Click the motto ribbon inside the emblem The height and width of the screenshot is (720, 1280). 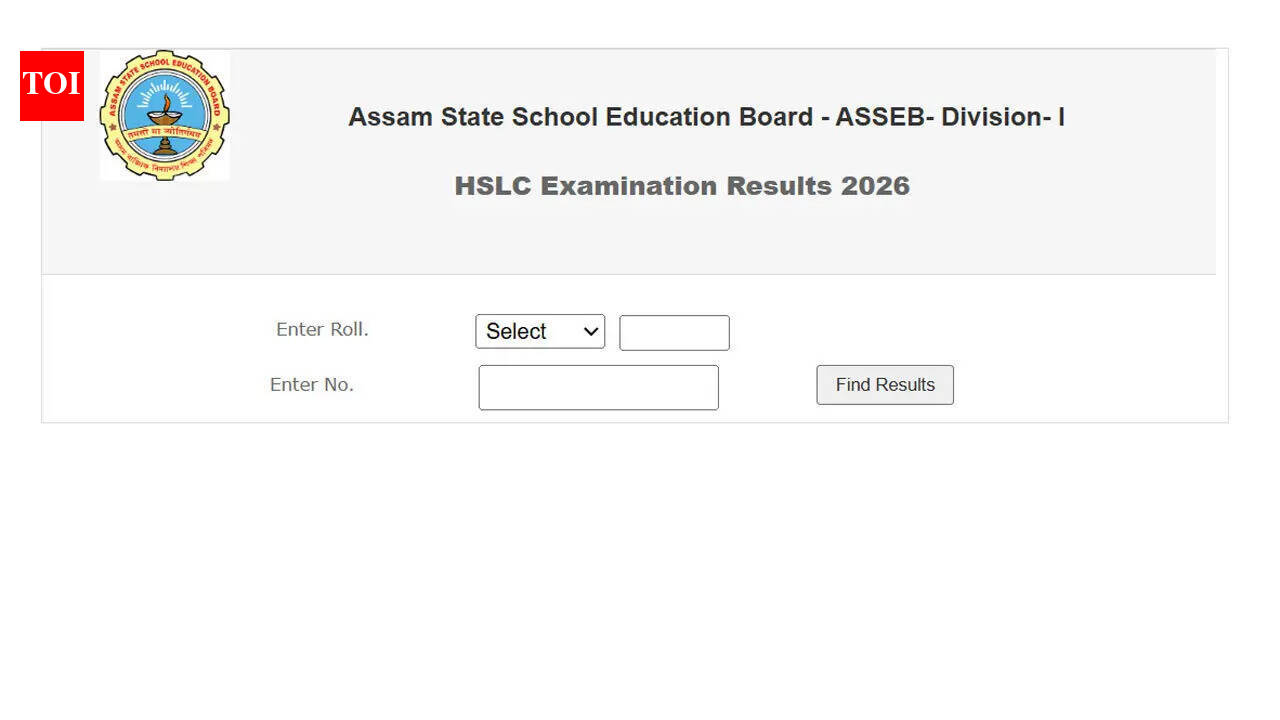click(164, 133)
